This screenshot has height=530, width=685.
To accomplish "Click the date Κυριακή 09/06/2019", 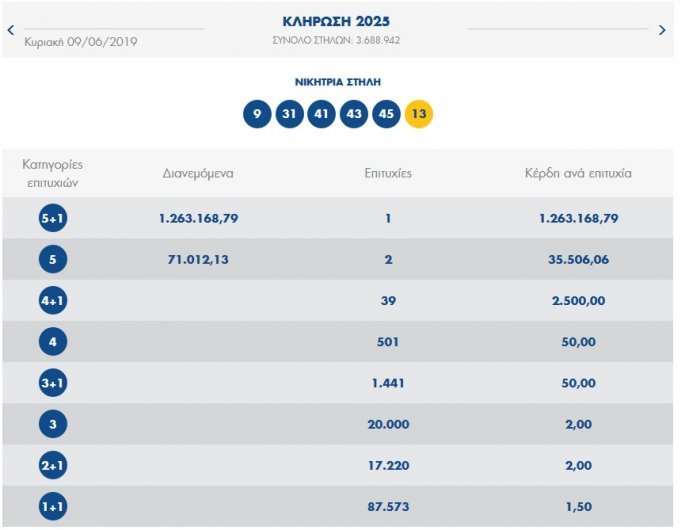I will 81,41.
